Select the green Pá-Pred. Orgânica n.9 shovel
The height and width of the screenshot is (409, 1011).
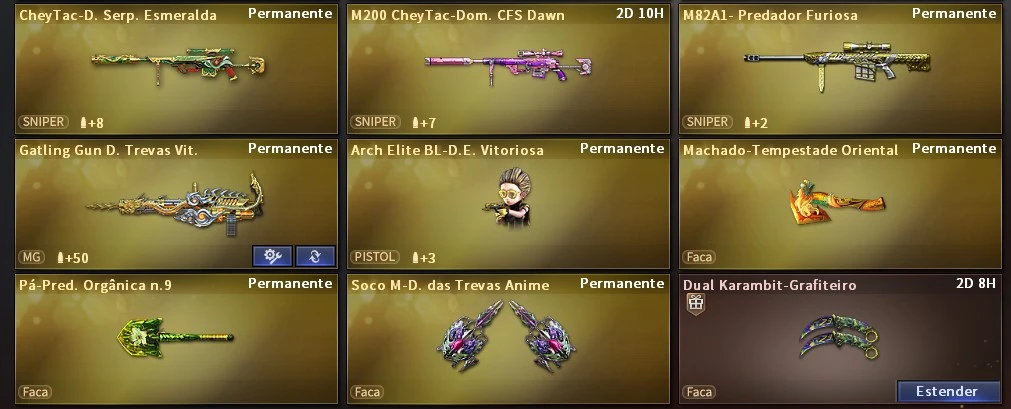click(x=175, y=337)
